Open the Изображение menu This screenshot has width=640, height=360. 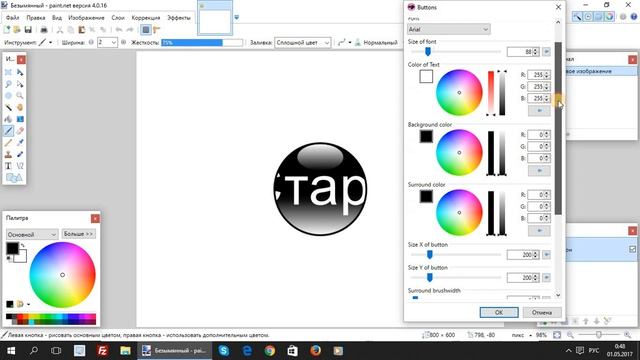(x=86, y=18)
